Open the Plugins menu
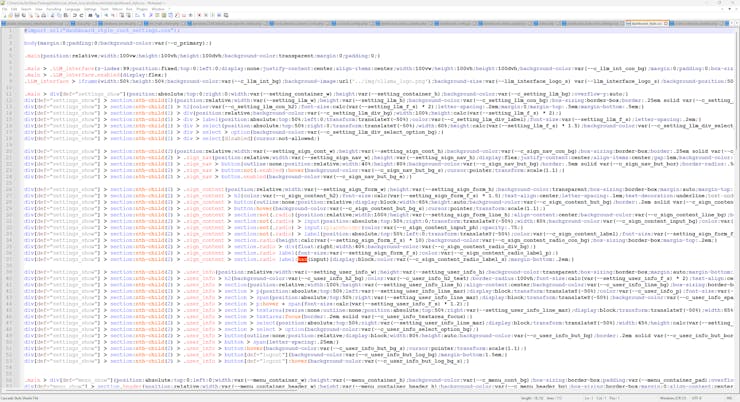 [x=142, y=9]
